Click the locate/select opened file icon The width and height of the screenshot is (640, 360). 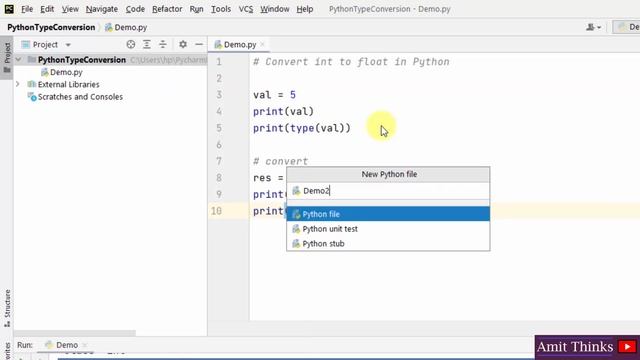pyautogui.click(x=131, y=44)
